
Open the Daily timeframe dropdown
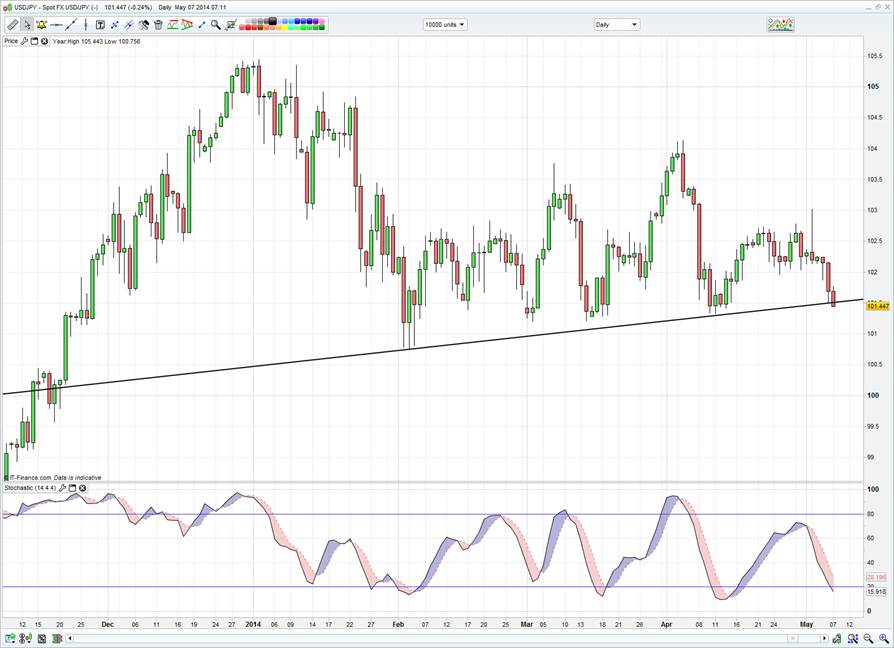coord(617,25)
